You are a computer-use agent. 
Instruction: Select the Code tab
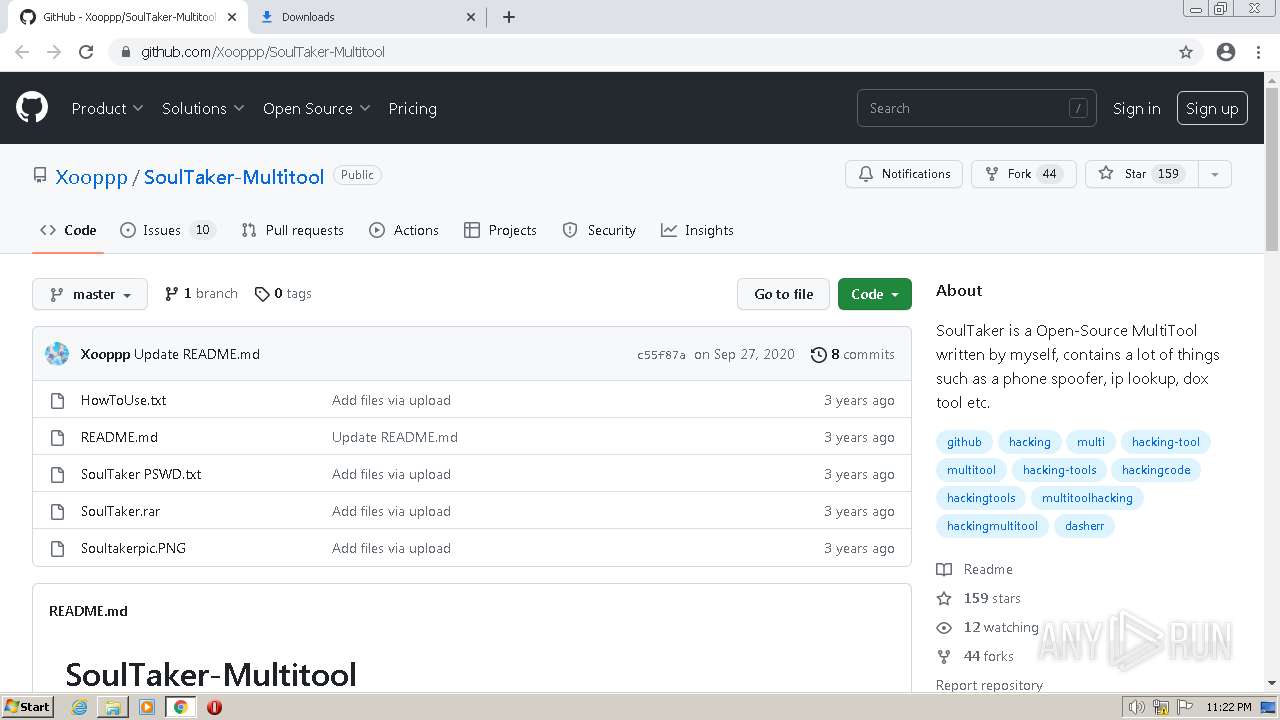pos(68,230)
